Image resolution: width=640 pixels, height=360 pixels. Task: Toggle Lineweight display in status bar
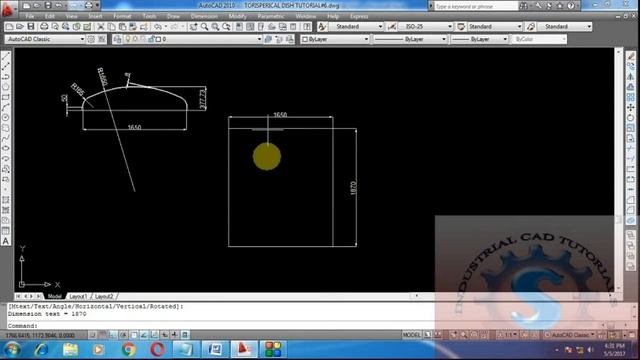click(175, 335)
